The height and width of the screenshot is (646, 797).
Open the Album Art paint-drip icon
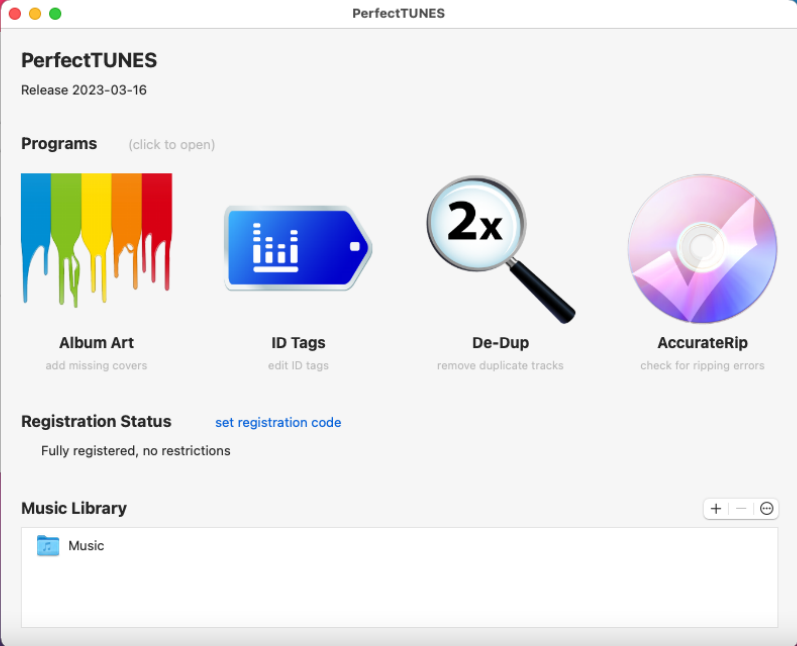click(x=96, y=240)
